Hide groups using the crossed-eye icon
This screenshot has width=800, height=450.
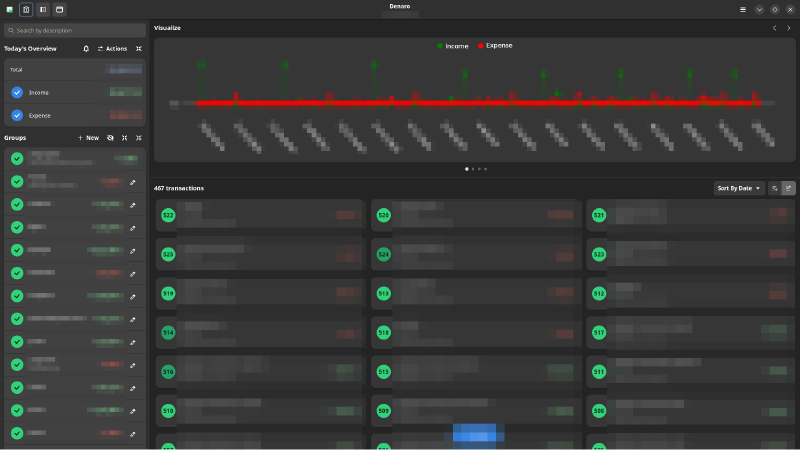click(x=110, y=138)
